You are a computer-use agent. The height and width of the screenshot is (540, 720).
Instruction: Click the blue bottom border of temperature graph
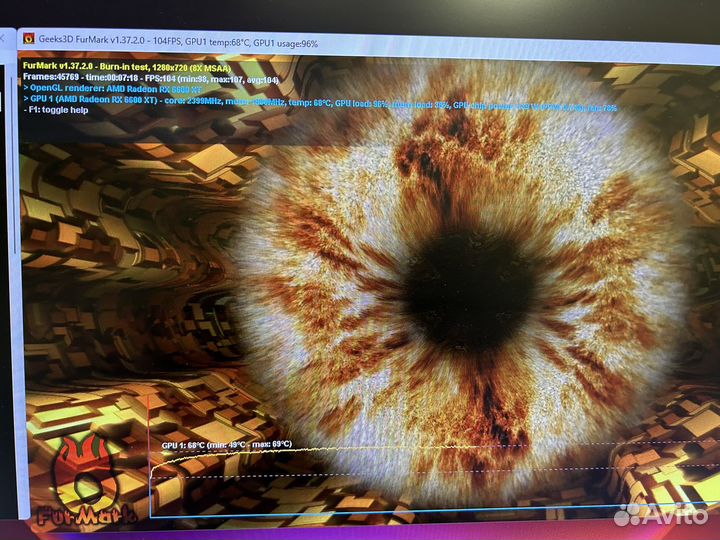[400, 518]
